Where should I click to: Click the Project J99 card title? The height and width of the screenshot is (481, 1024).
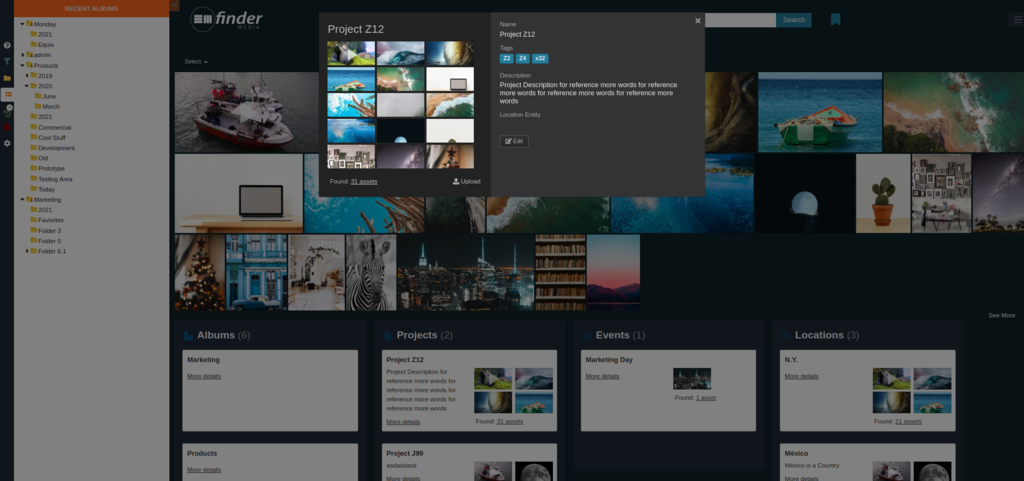coord(405,453)
